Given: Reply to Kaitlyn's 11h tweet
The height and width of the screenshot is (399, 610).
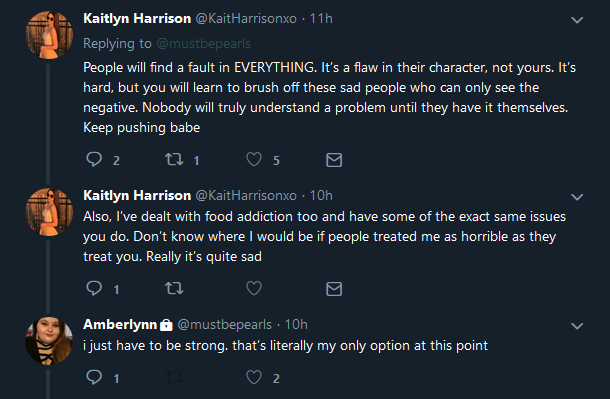Looking at the screenshot, I should click(94, 159).
